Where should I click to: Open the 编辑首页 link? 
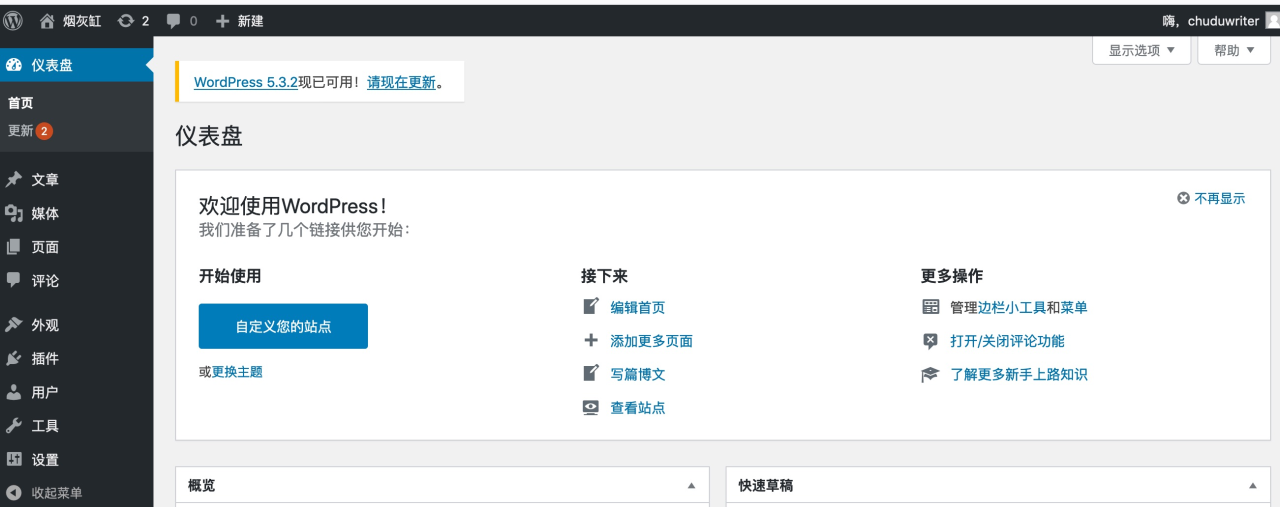(638, 308)
